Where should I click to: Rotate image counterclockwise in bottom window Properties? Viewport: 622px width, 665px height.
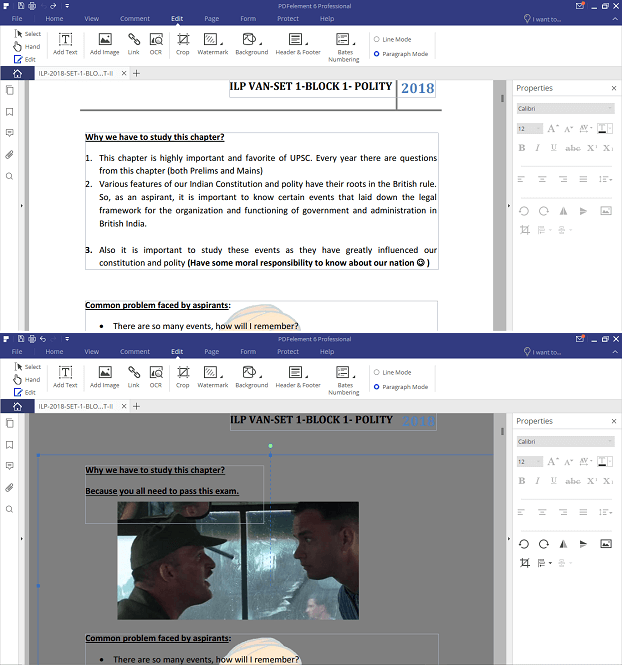(524, 544)
